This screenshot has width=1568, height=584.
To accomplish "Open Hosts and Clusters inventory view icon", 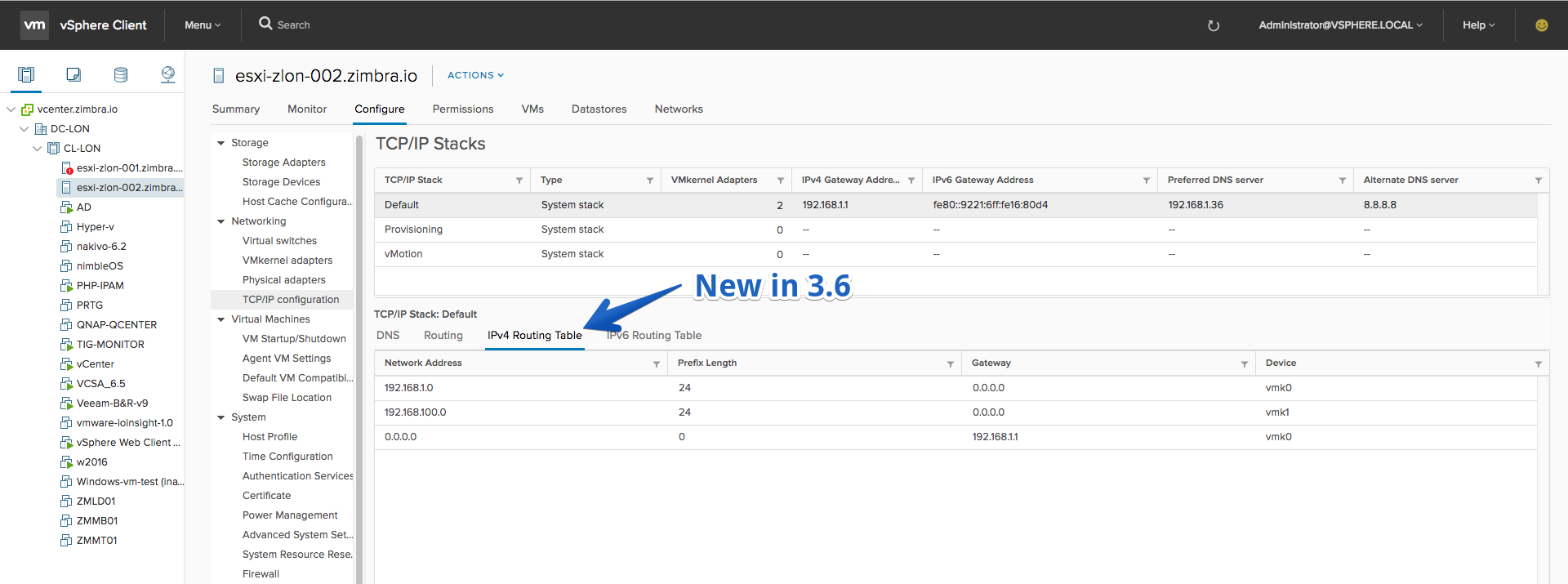I will [x=26, y=75].
